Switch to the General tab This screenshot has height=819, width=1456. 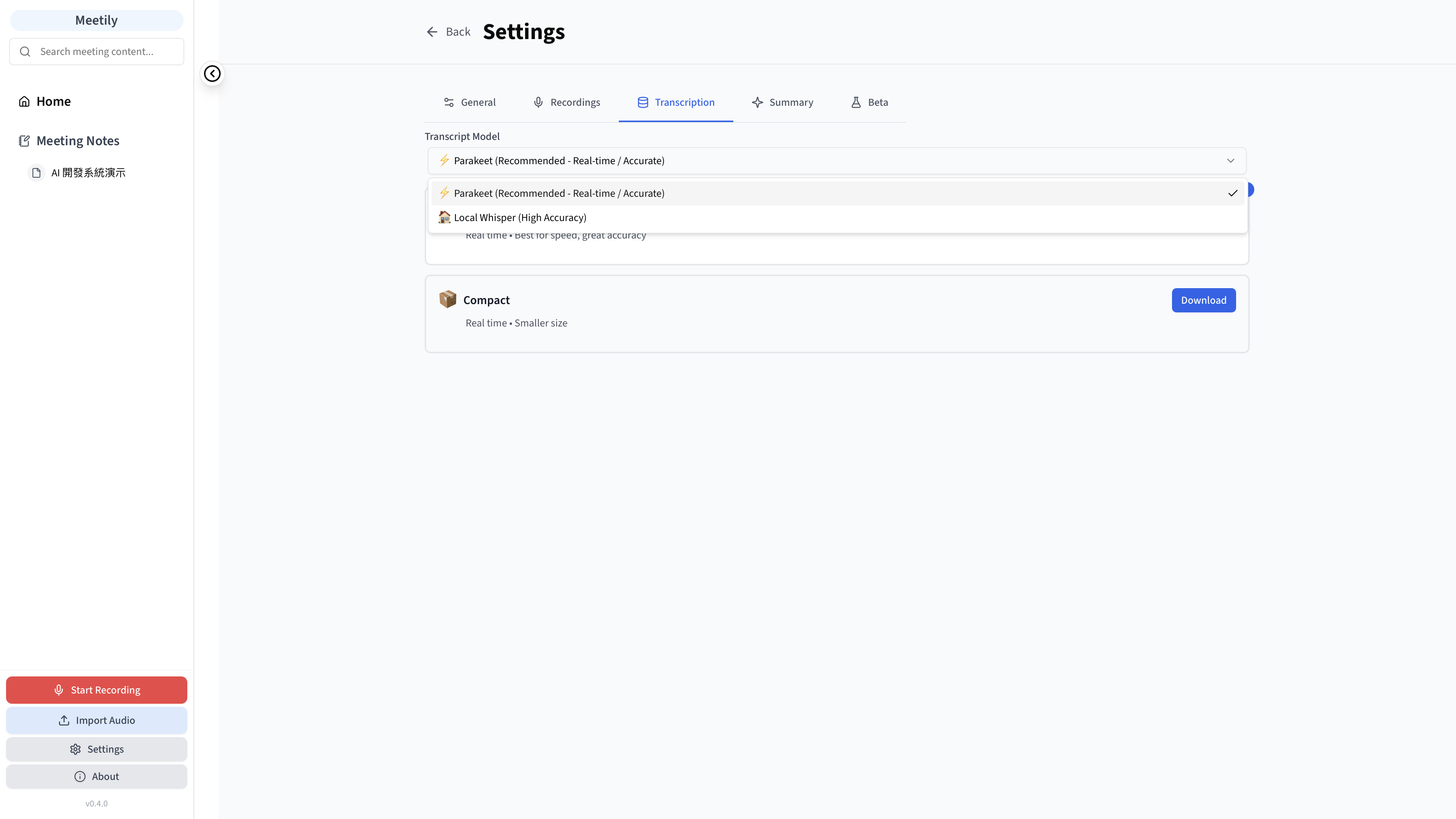(x=469, y=102)
